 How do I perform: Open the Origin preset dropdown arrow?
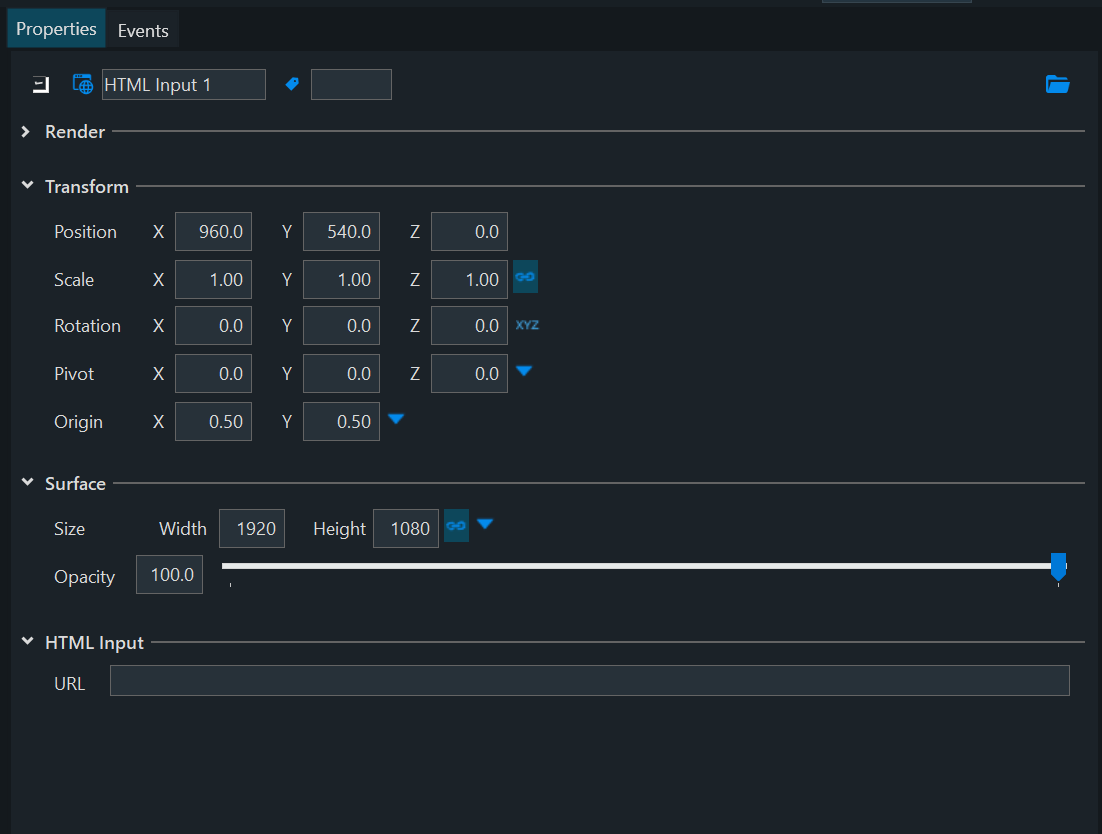pyautogui.click(x=396, y=419)
